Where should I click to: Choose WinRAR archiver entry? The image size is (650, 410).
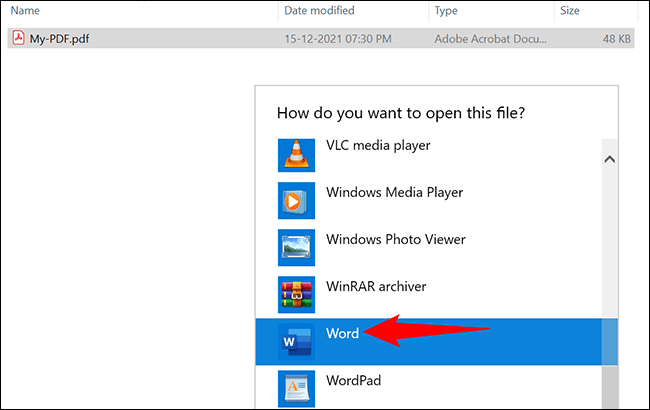point(429,294)
